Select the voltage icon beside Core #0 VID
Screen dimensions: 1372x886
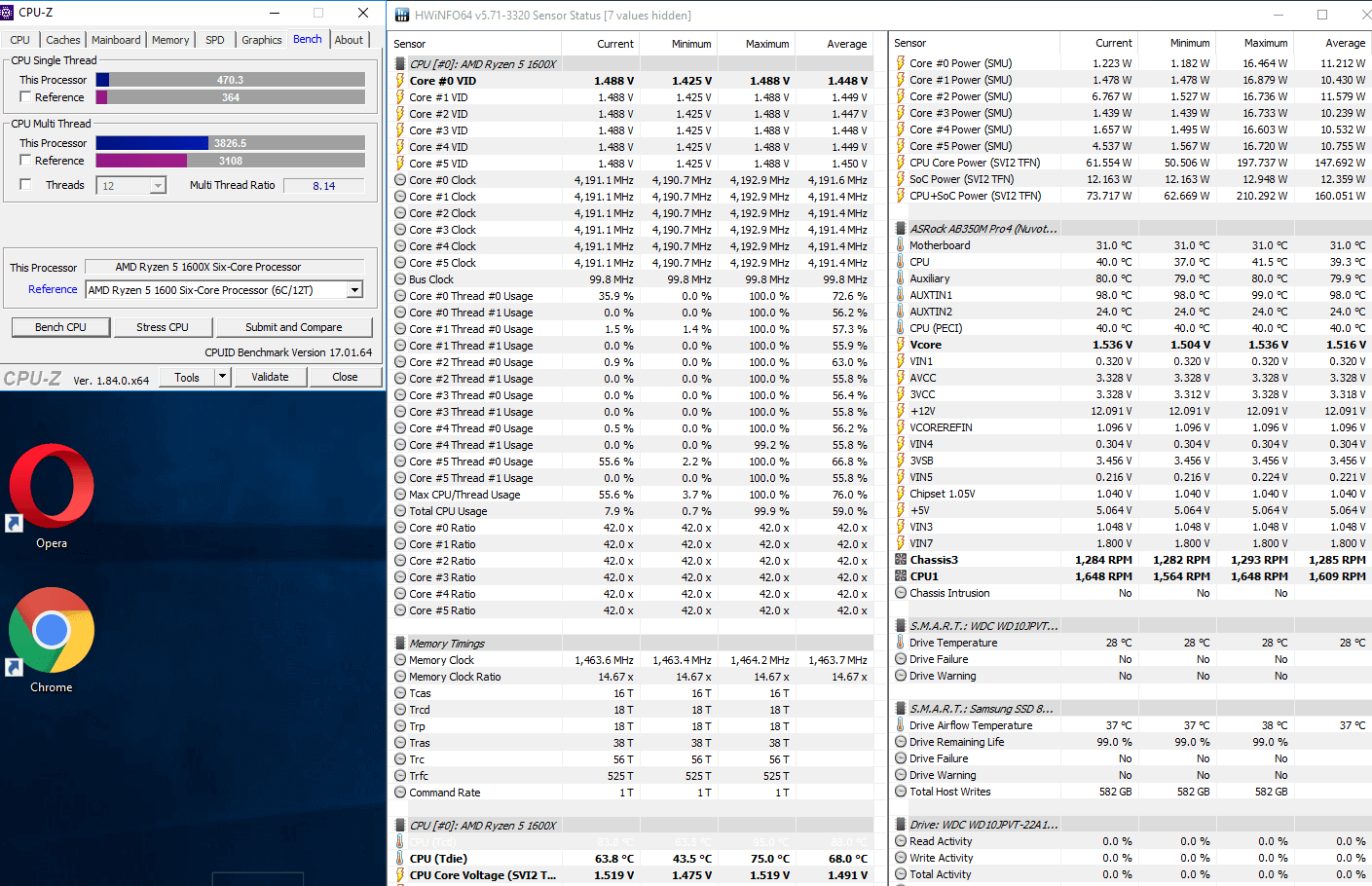click(400, 81)
